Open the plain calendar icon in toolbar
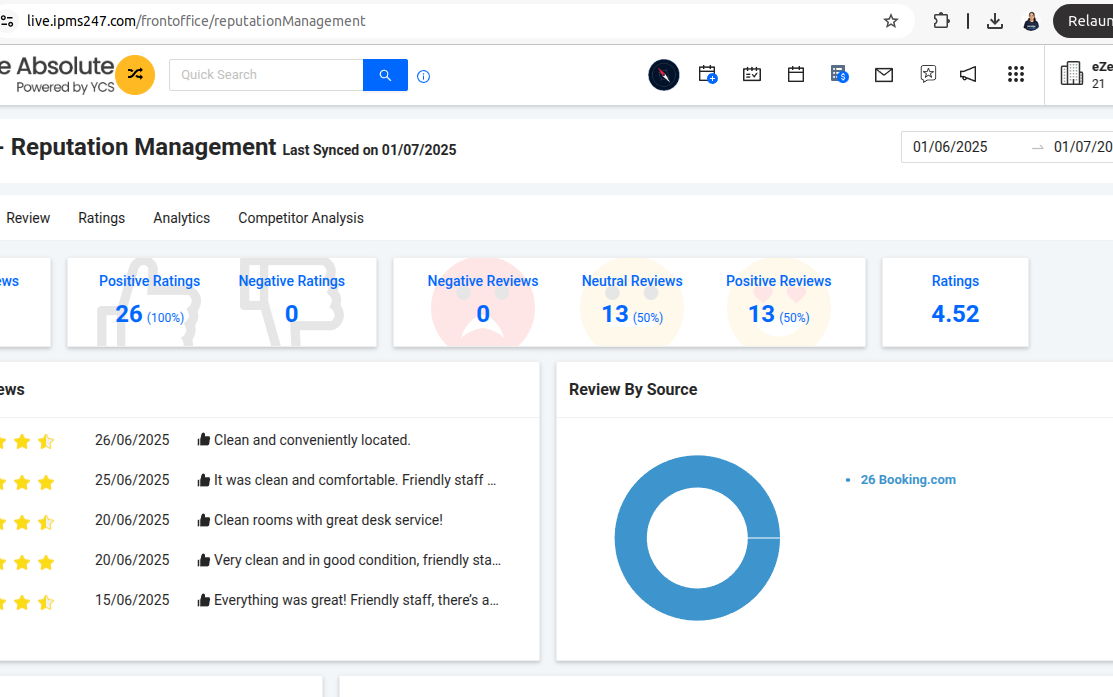Screen dimensions: 1113x697 pos(796,74)
